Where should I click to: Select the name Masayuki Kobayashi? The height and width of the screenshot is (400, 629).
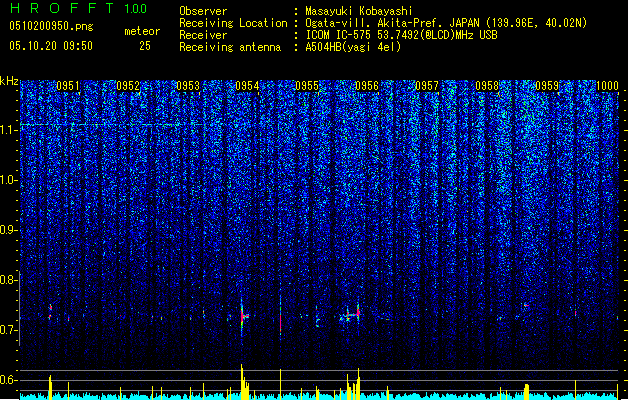(359, 11)
